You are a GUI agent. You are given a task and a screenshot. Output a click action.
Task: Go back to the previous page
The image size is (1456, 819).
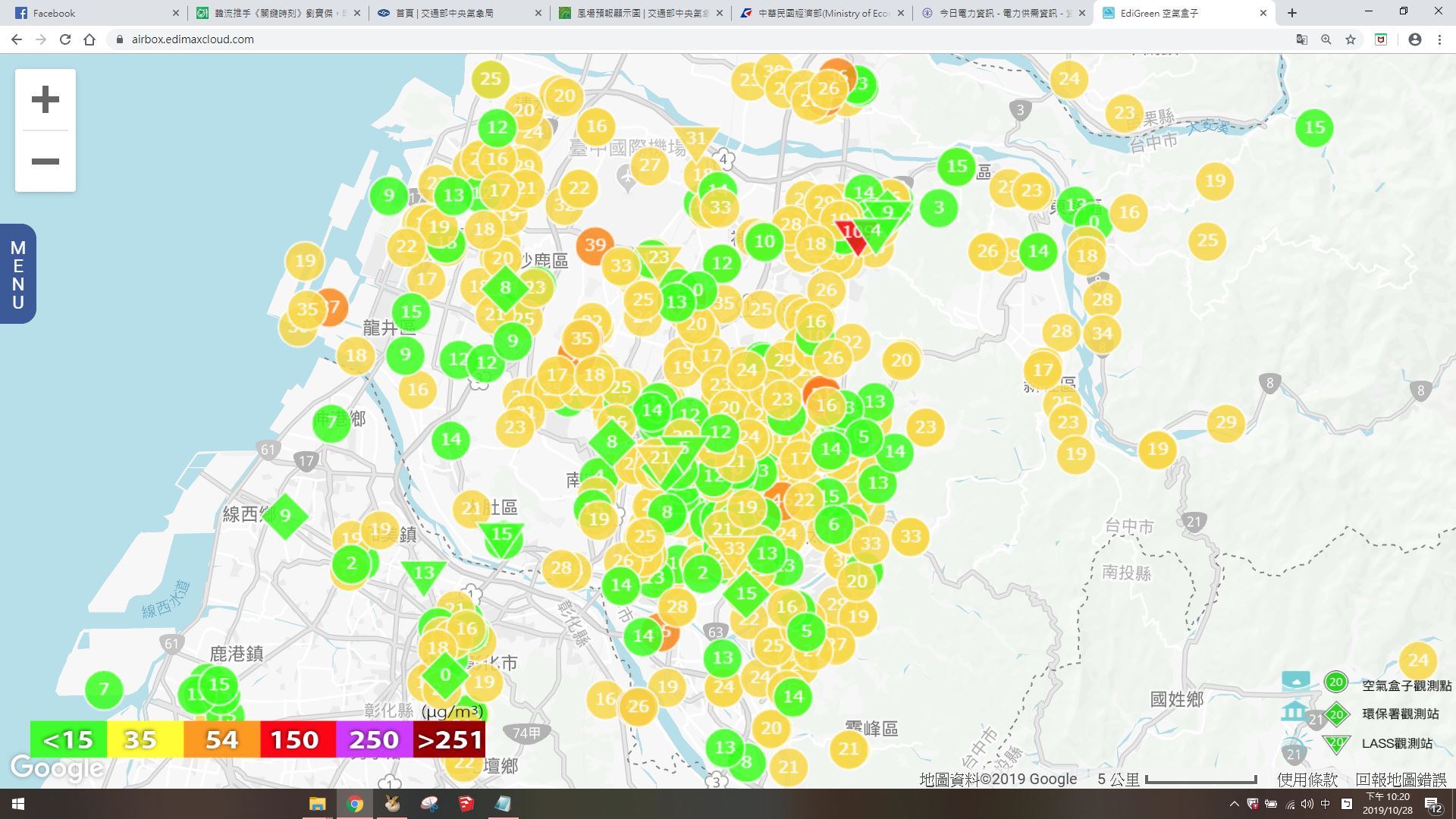[x=17, y=39]
